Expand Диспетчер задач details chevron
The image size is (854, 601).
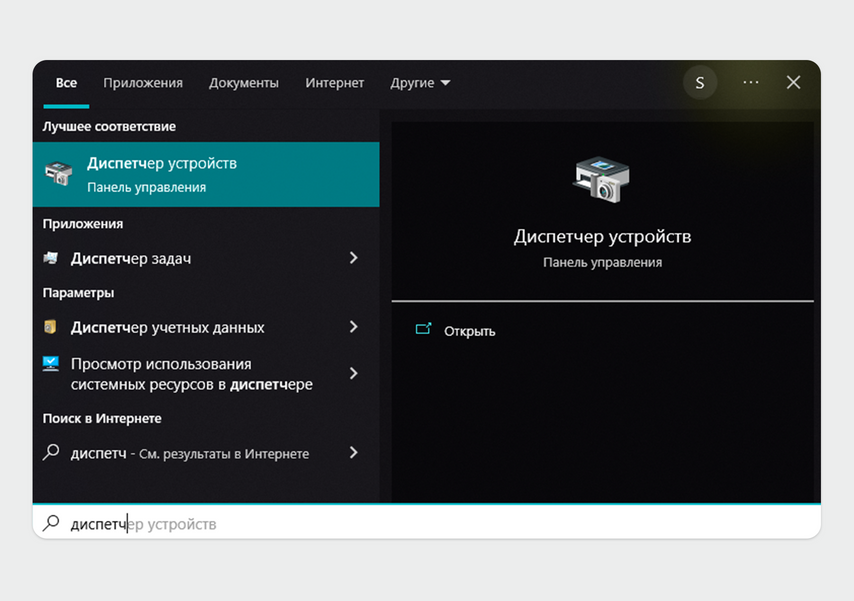pyautogui.click(x=353, y=258)
